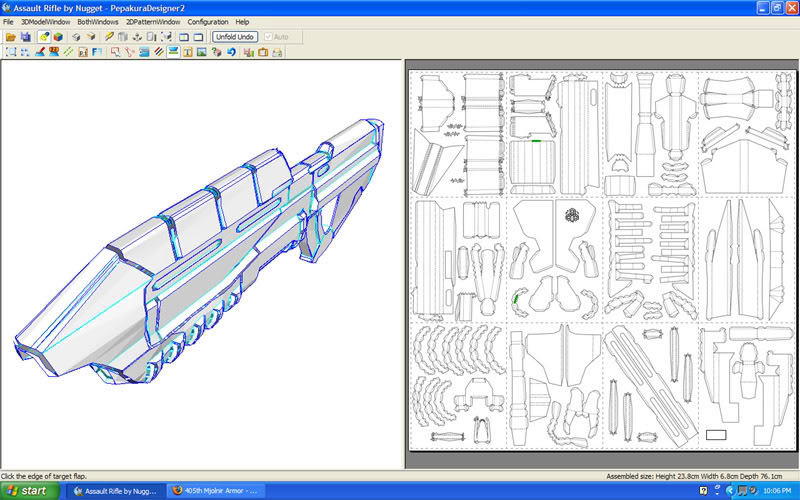800x500 pixels.
Task: Click the colored cube texture icon
Action: pos(58,37)
